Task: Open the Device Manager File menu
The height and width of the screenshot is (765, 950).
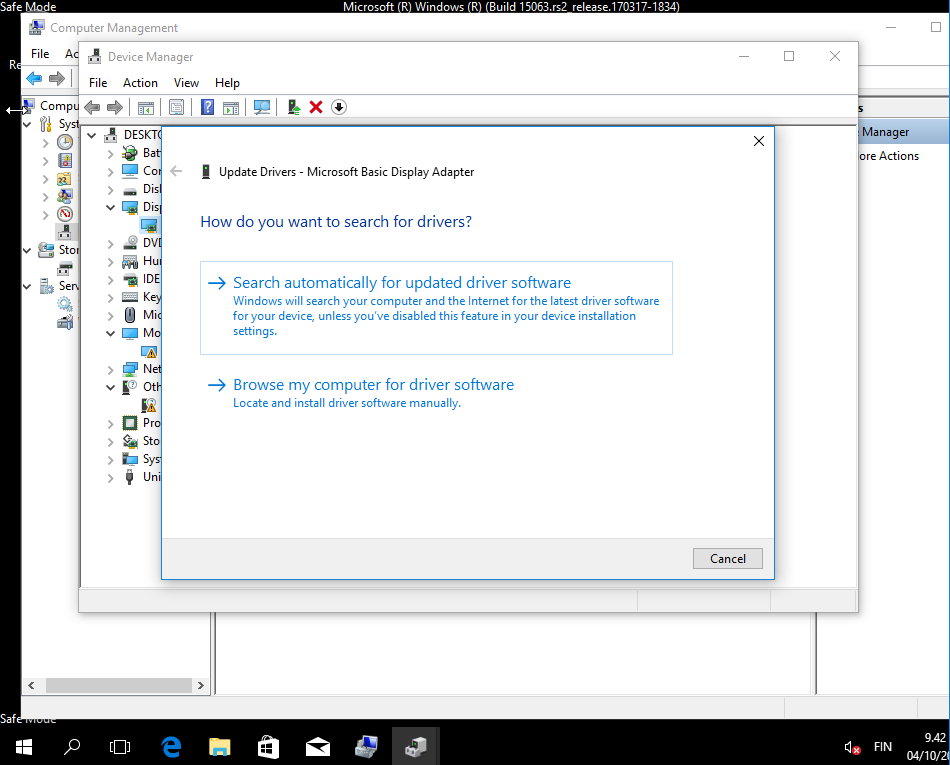Action: 98,82
